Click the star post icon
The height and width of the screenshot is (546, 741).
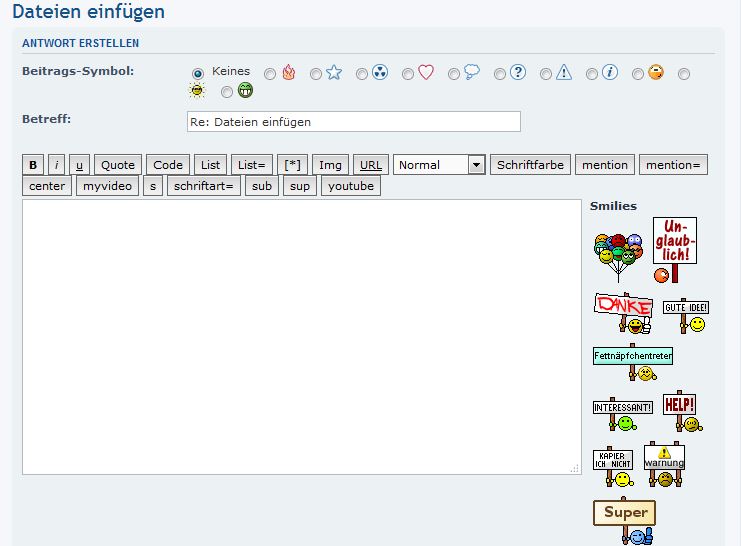[x=334, y=72]
